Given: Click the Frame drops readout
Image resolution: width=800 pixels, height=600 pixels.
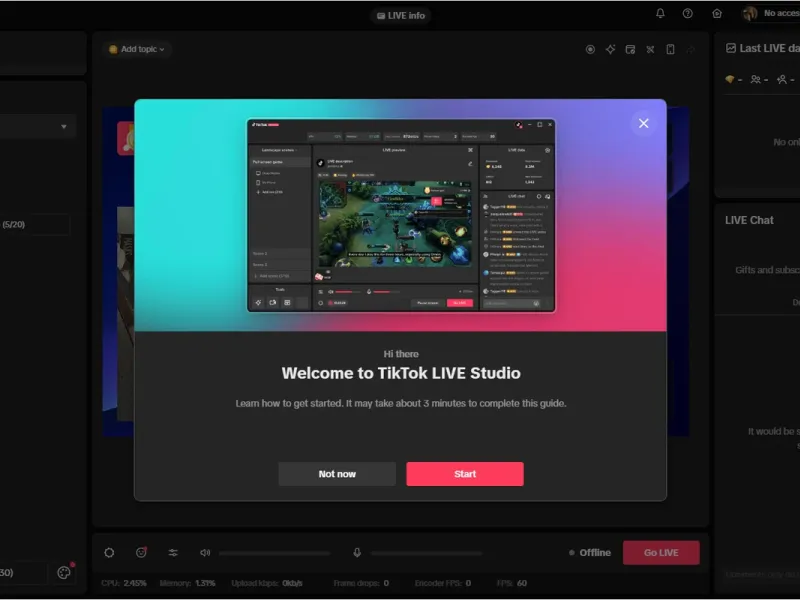Looking at the screenshot, I should (361, 583).
